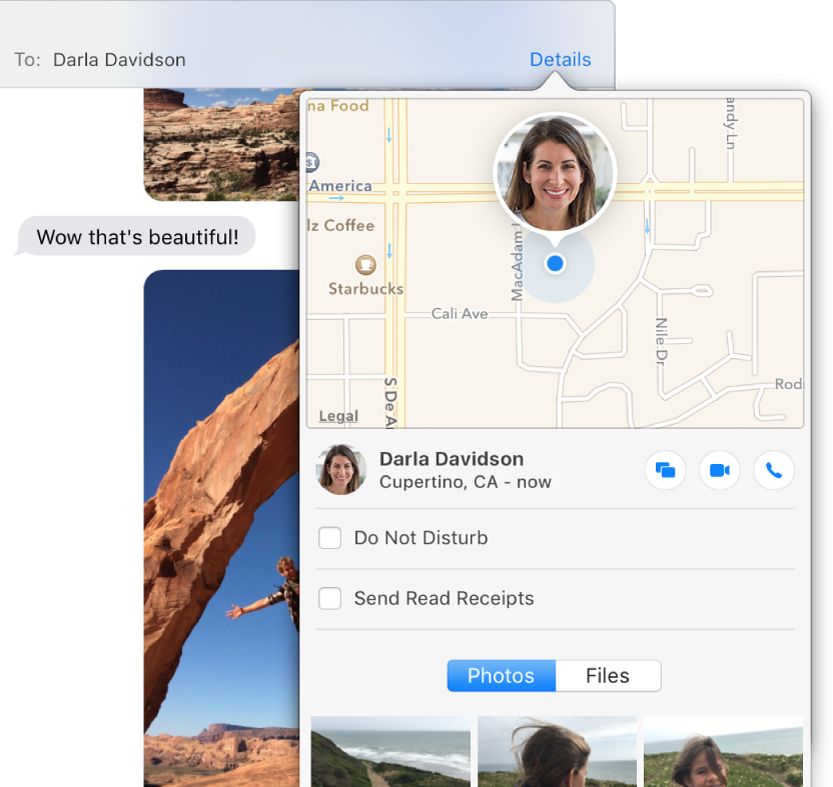
Task: Click the To: Darla Davidson recipient field
Action: click(x=119, y=59)
